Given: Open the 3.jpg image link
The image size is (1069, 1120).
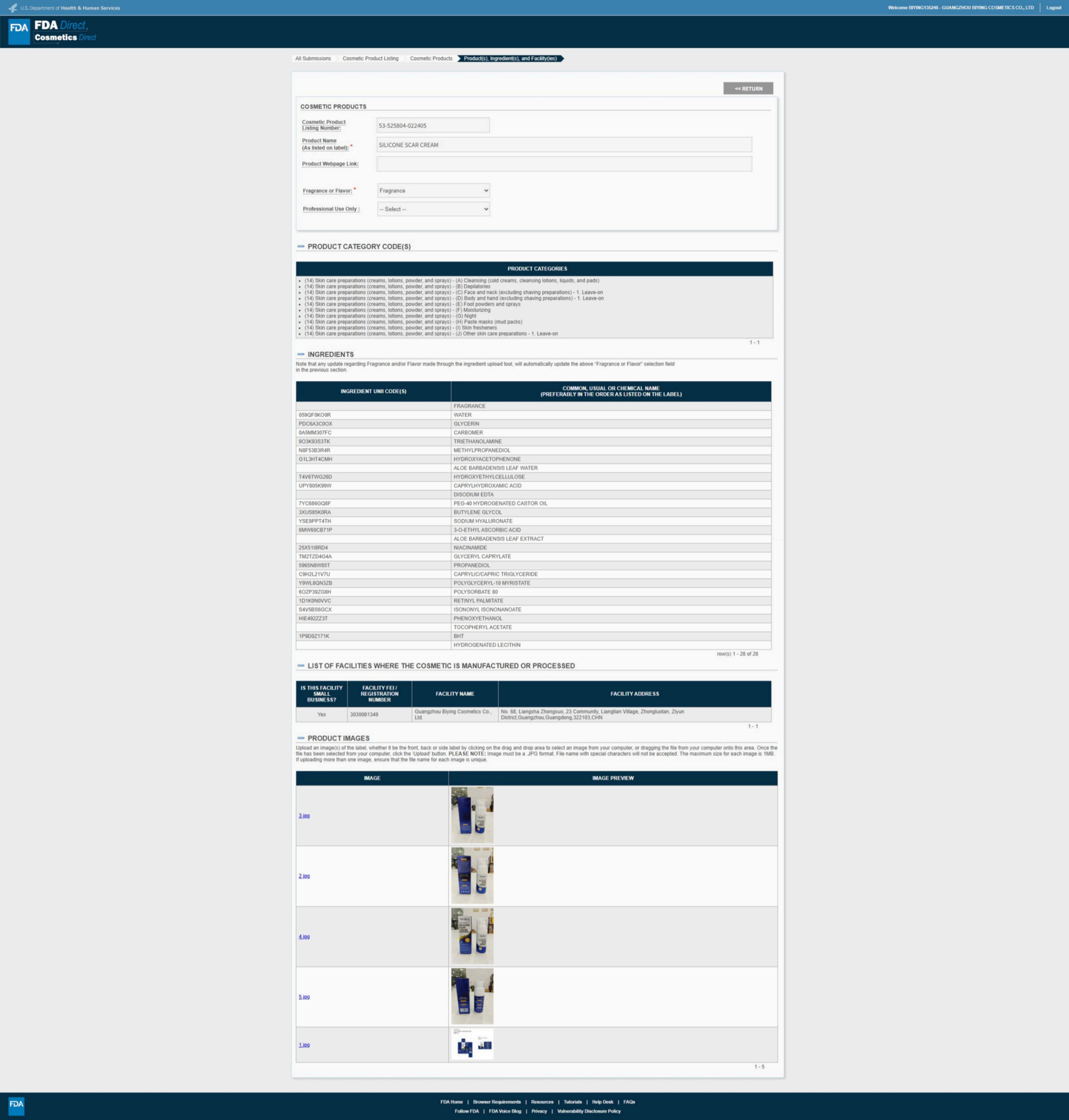Looking at the screenshot, I should pyautogui.click(x=304, y=816).
